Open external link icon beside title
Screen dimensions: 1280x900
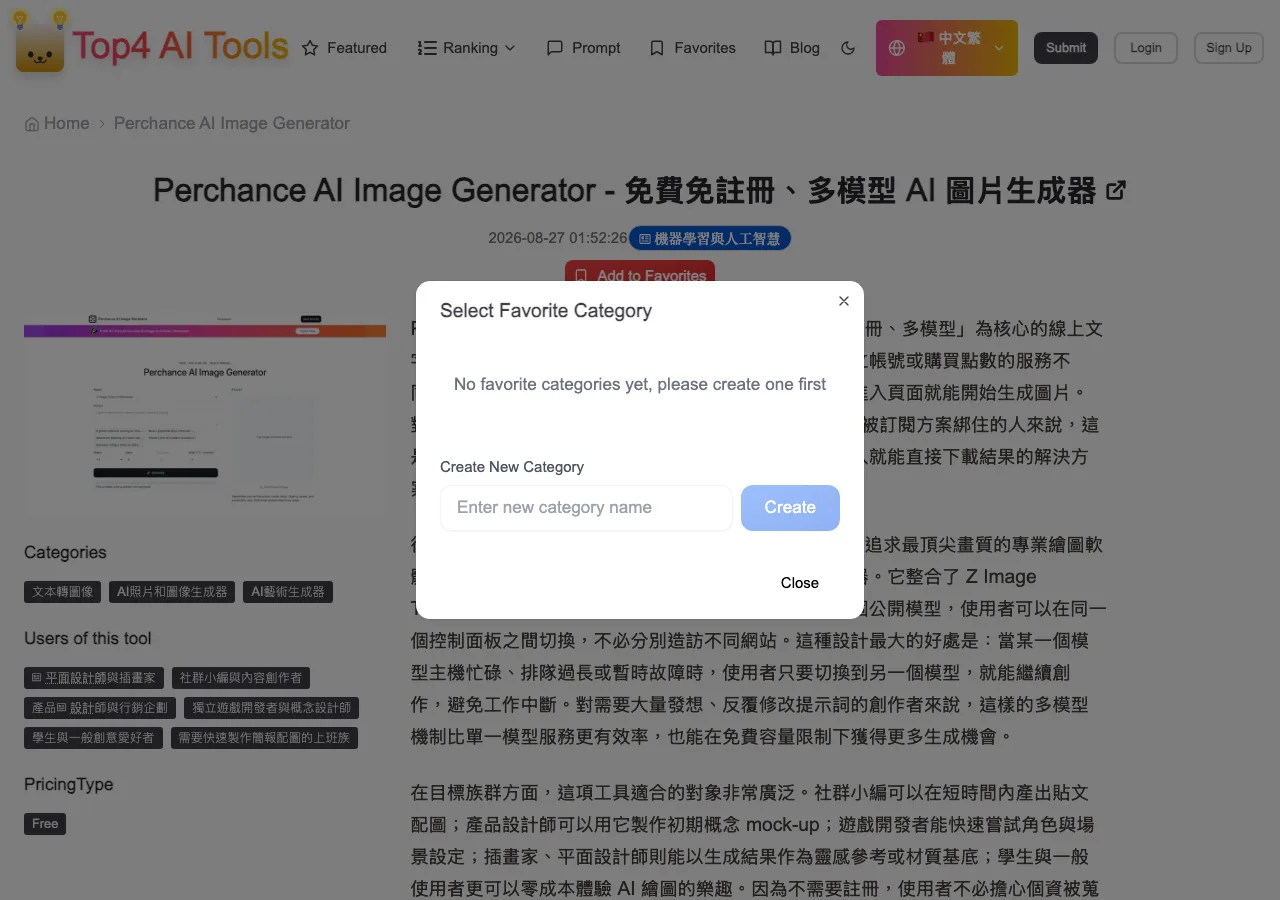click(x=1116, y=190)
